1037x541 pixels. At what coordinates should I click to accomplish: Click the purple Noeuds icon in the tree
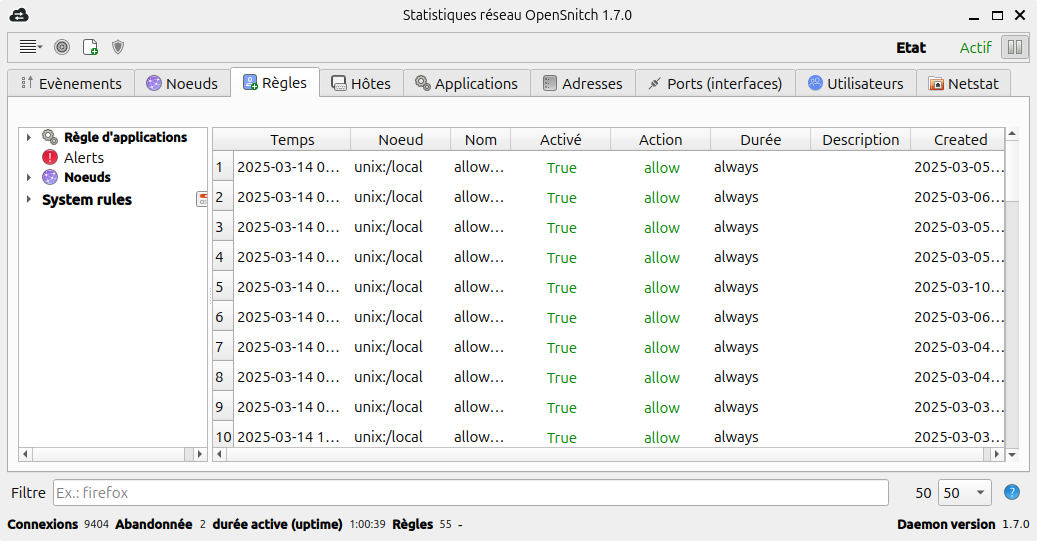click(x=50, y=177)
